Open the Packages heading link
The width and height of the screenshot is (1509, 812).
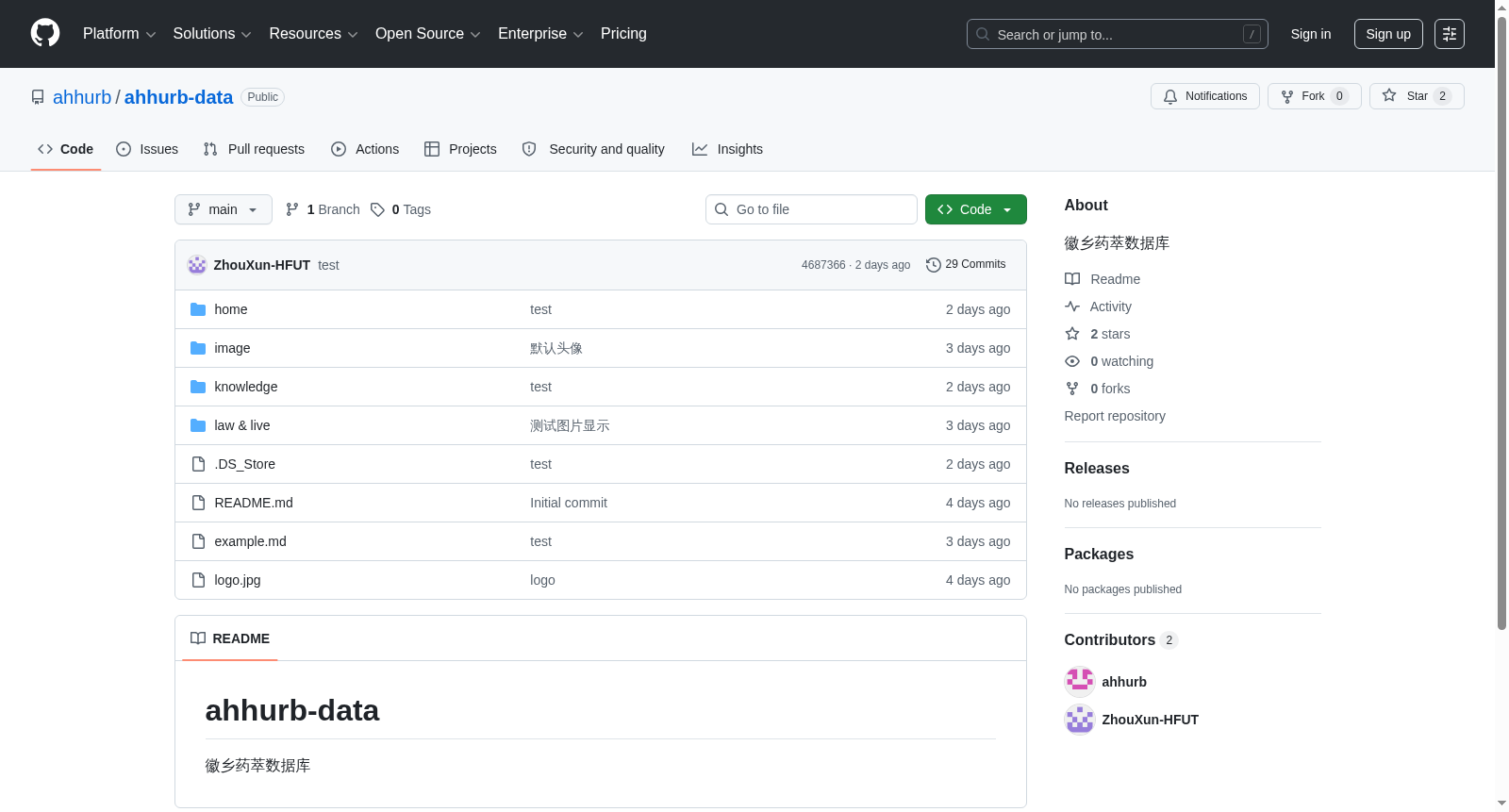(x=1099, y=554)
